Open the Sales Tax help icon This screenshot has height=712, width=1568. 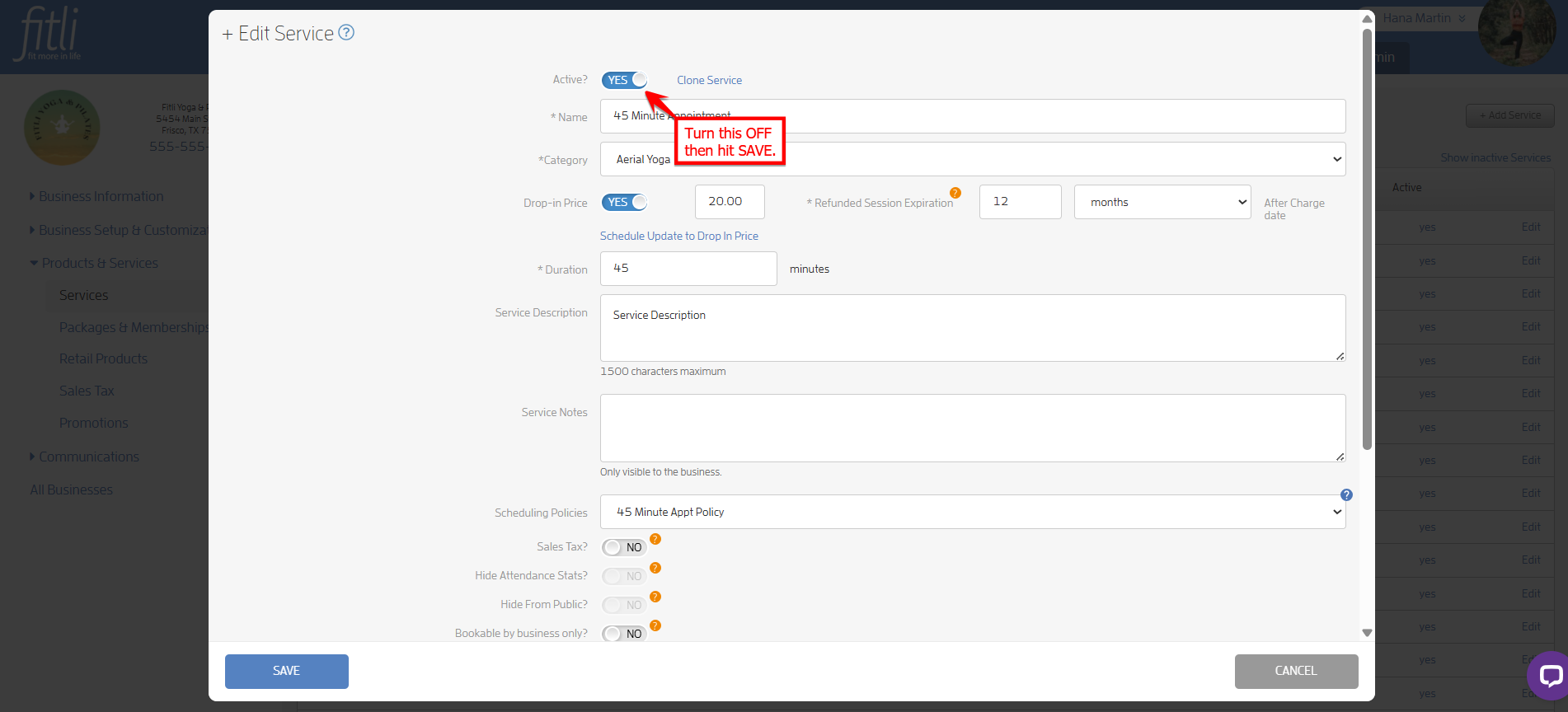click(655, 539)
